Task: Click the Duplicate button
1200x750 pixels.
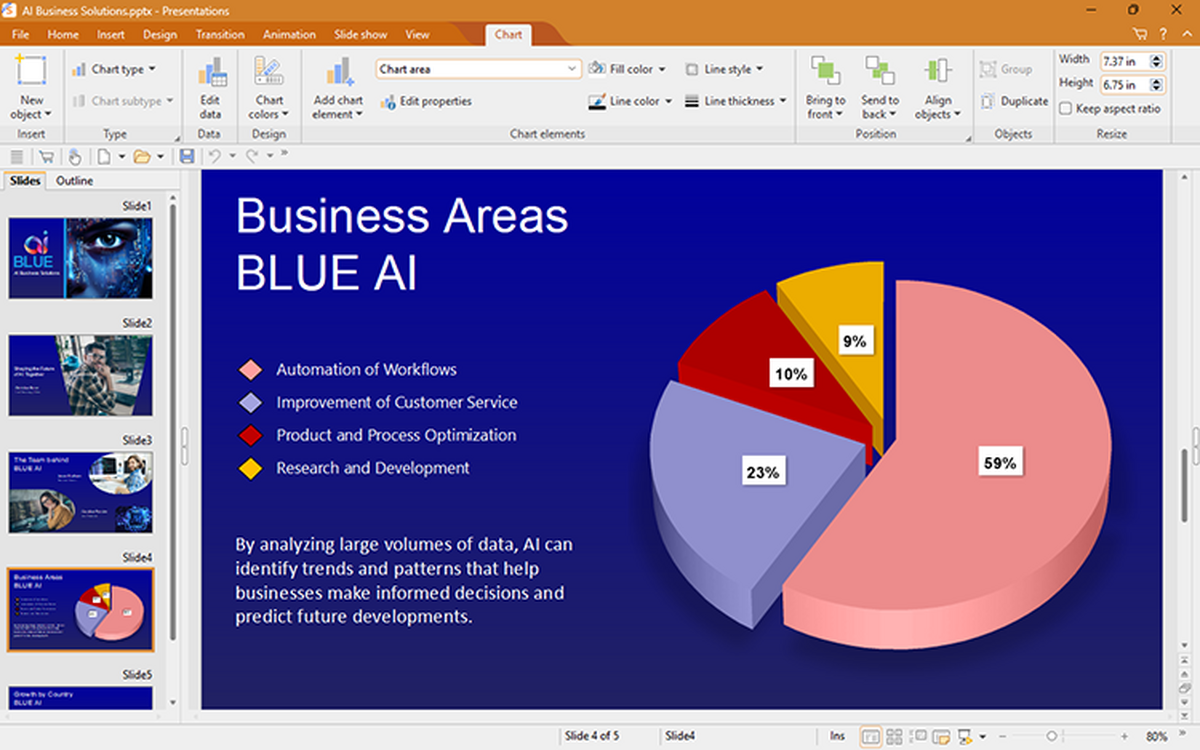Action: (1014, 101)
